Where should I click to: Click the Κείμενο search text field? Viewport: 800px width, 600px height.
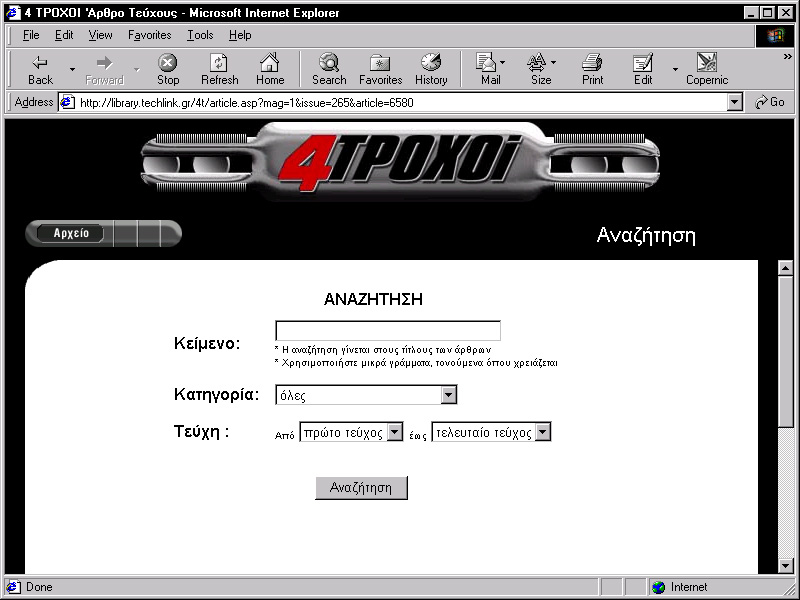coord(388,331)
